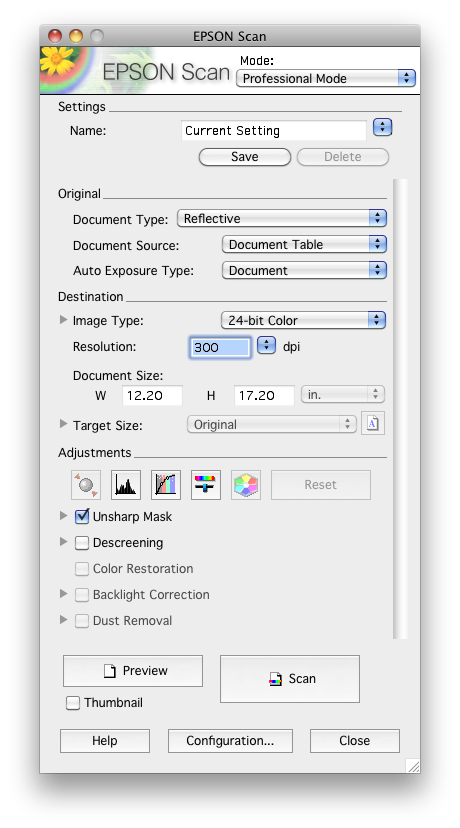Click the document width field 12.20
This screenshot has height=828, width=460.
(152, 395)
